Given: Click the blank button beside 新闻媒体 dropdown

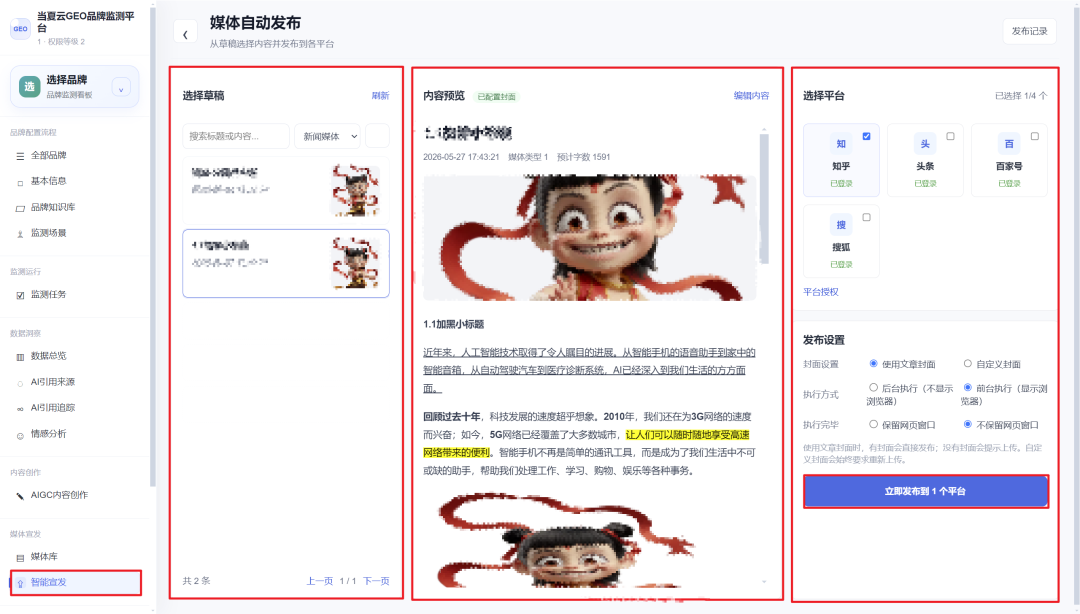Looking at the screenshot, I should 377,136.
